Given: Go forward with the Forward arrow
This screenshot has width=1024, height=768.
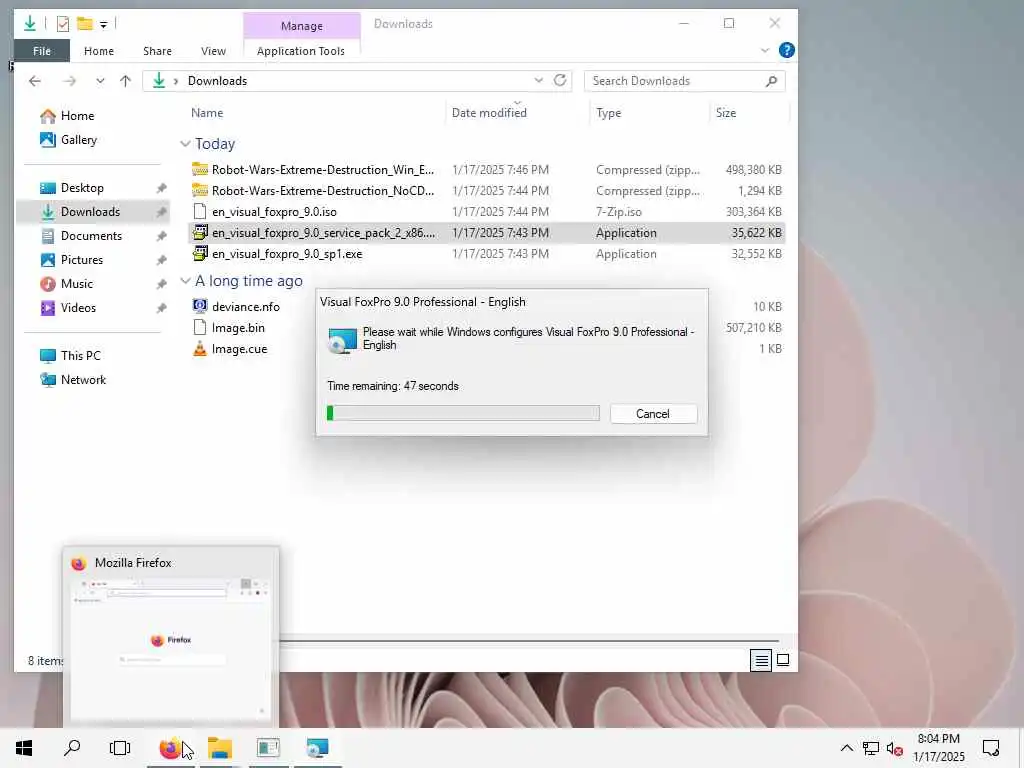Looking at the screenshot, I should click(x=69, y=81).
